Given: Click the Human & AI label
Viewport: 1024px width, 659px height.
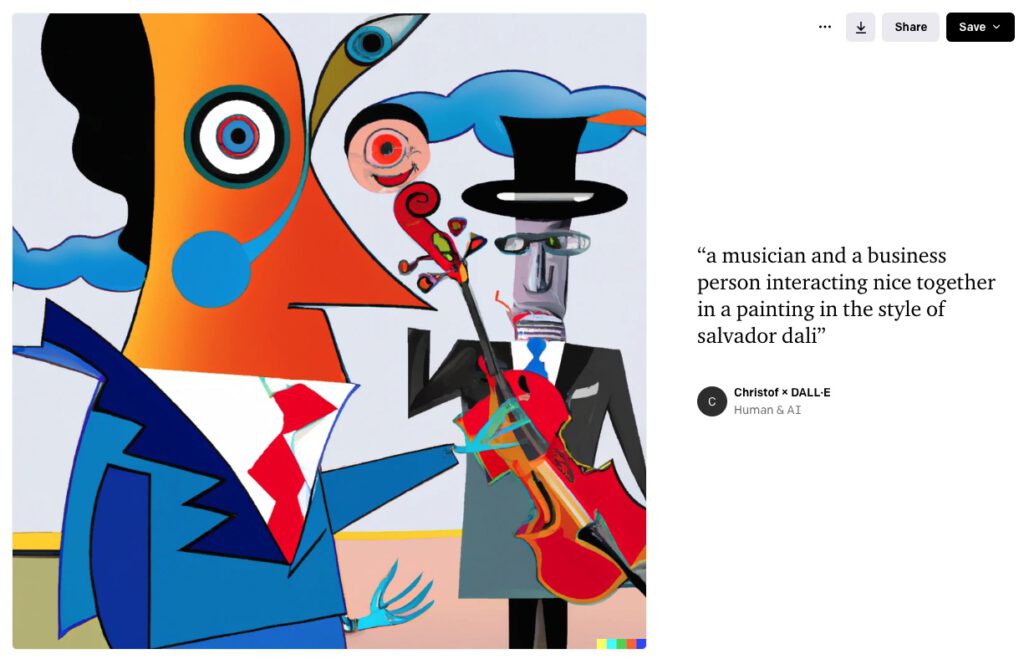Looking at the screenshot, I should coord(767,410).
